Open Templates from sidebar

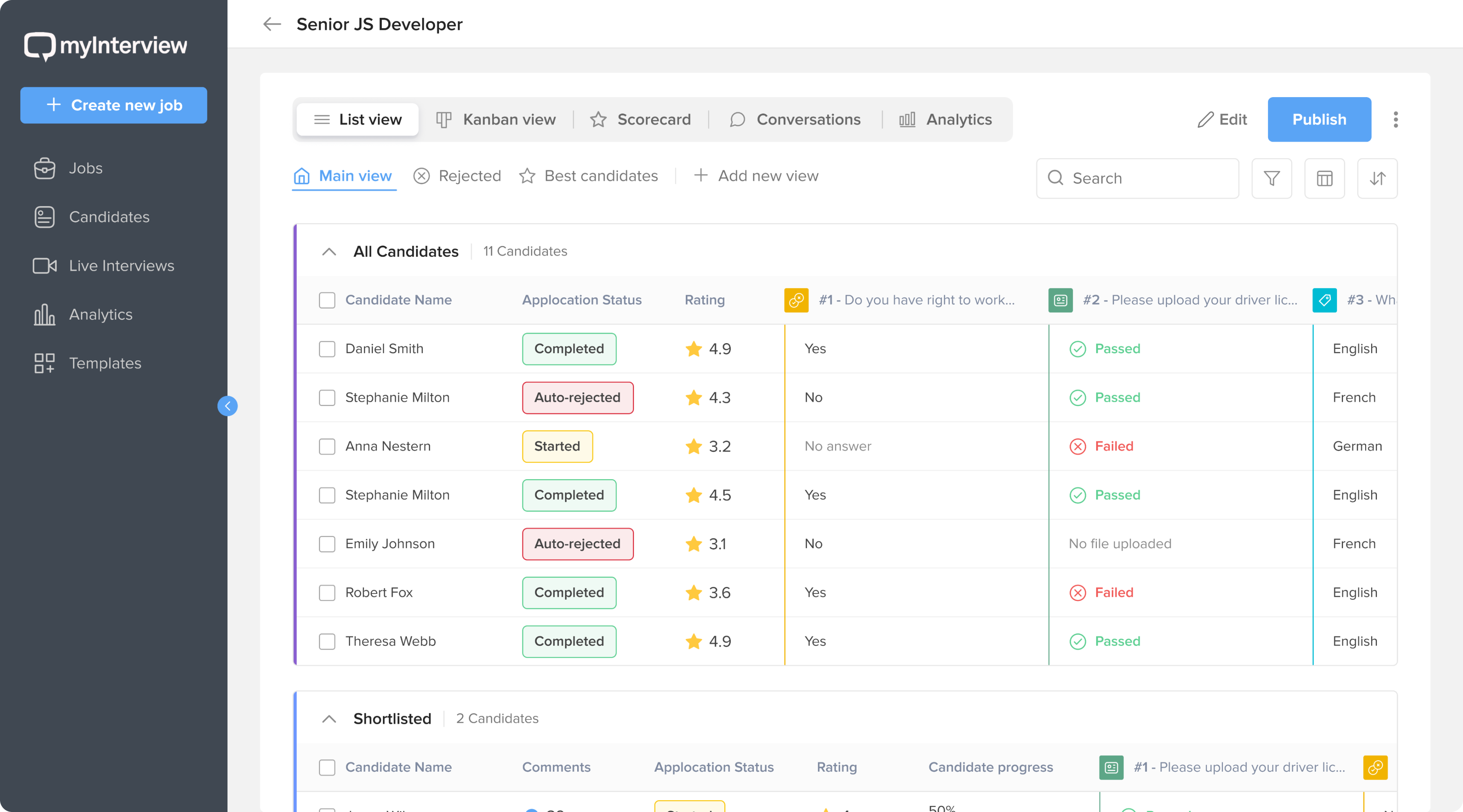105,363
